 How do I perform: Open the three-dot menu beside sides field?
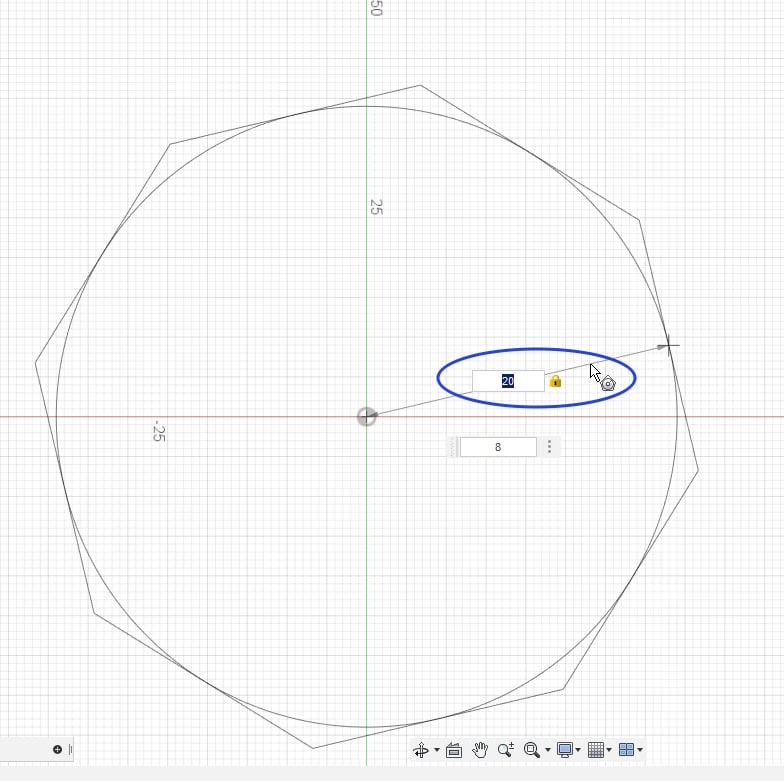pyautogui.click(x=550, y=446)
